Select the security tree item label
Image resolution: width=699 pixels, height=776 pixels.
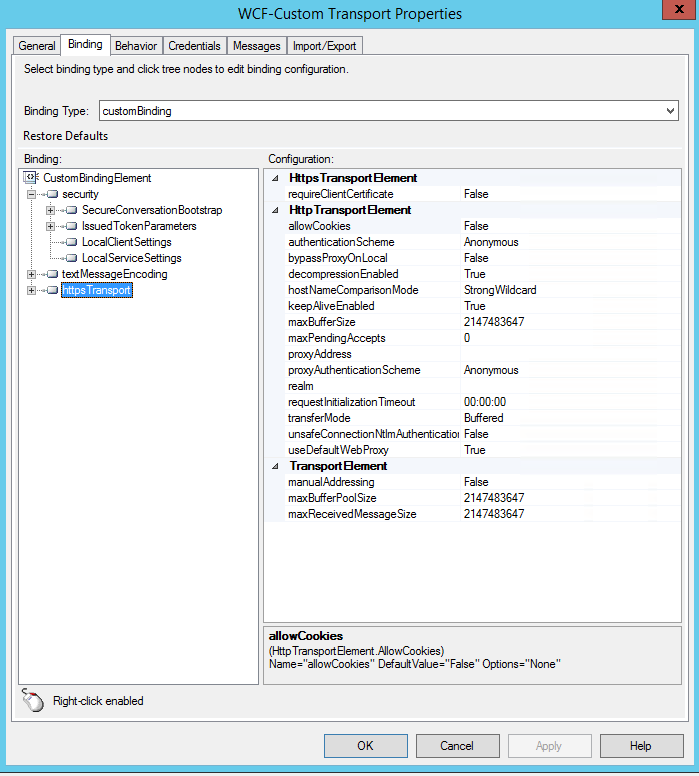click(x=80, y=194)
